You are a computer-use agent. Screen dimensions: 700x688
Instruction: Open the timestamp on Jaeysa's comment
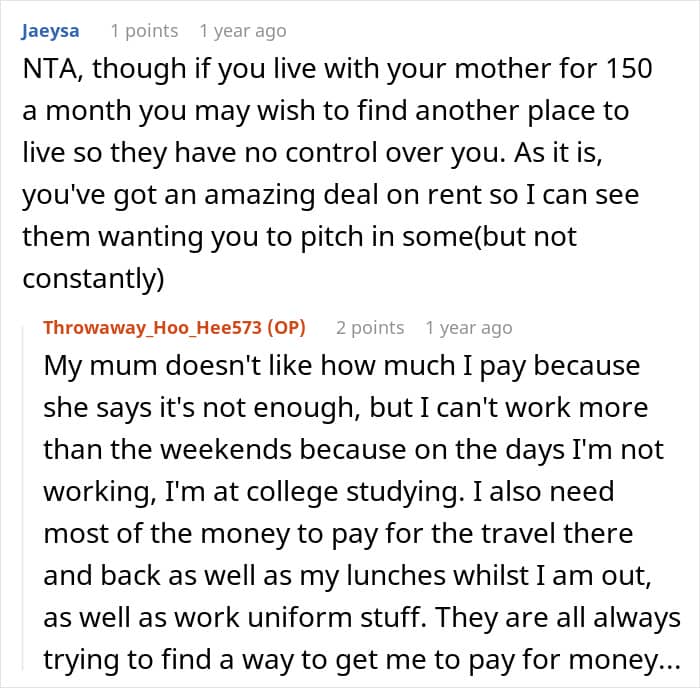tap(243, 31)
